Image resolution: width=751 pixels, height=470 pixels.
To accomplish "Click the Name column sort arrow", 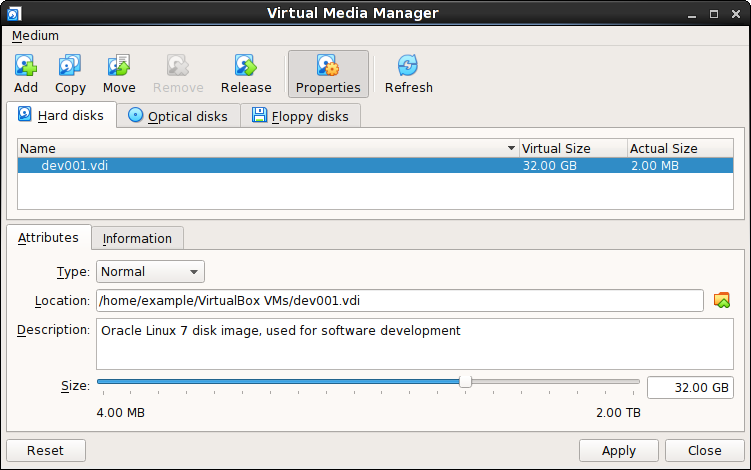I will pos(511,149).
